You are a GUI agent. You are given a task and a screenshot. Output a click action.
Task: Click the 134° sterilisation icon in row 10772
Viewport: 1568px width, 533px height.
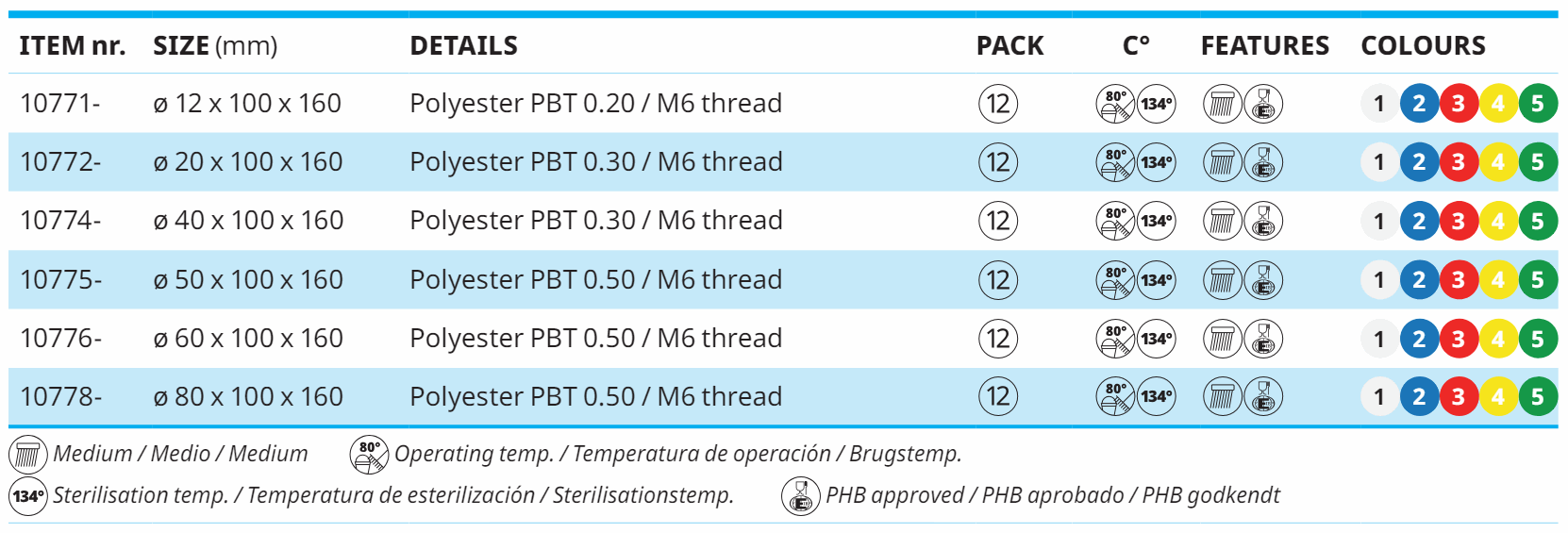tap(1157, 162)
